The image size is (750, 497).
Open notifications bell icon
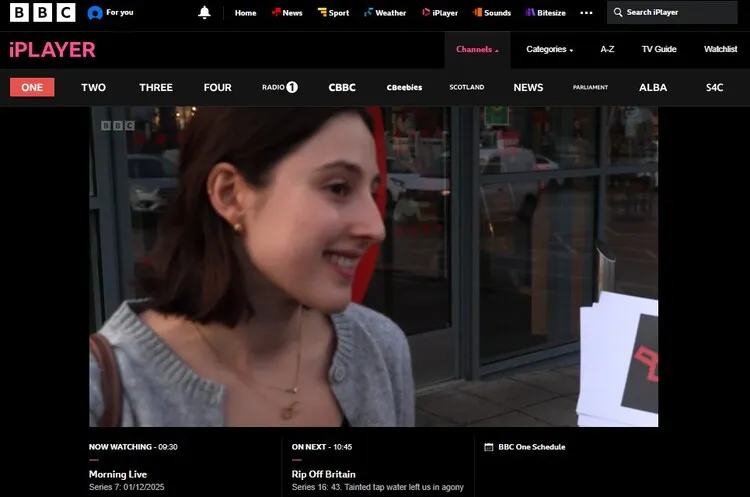point(204,12)
